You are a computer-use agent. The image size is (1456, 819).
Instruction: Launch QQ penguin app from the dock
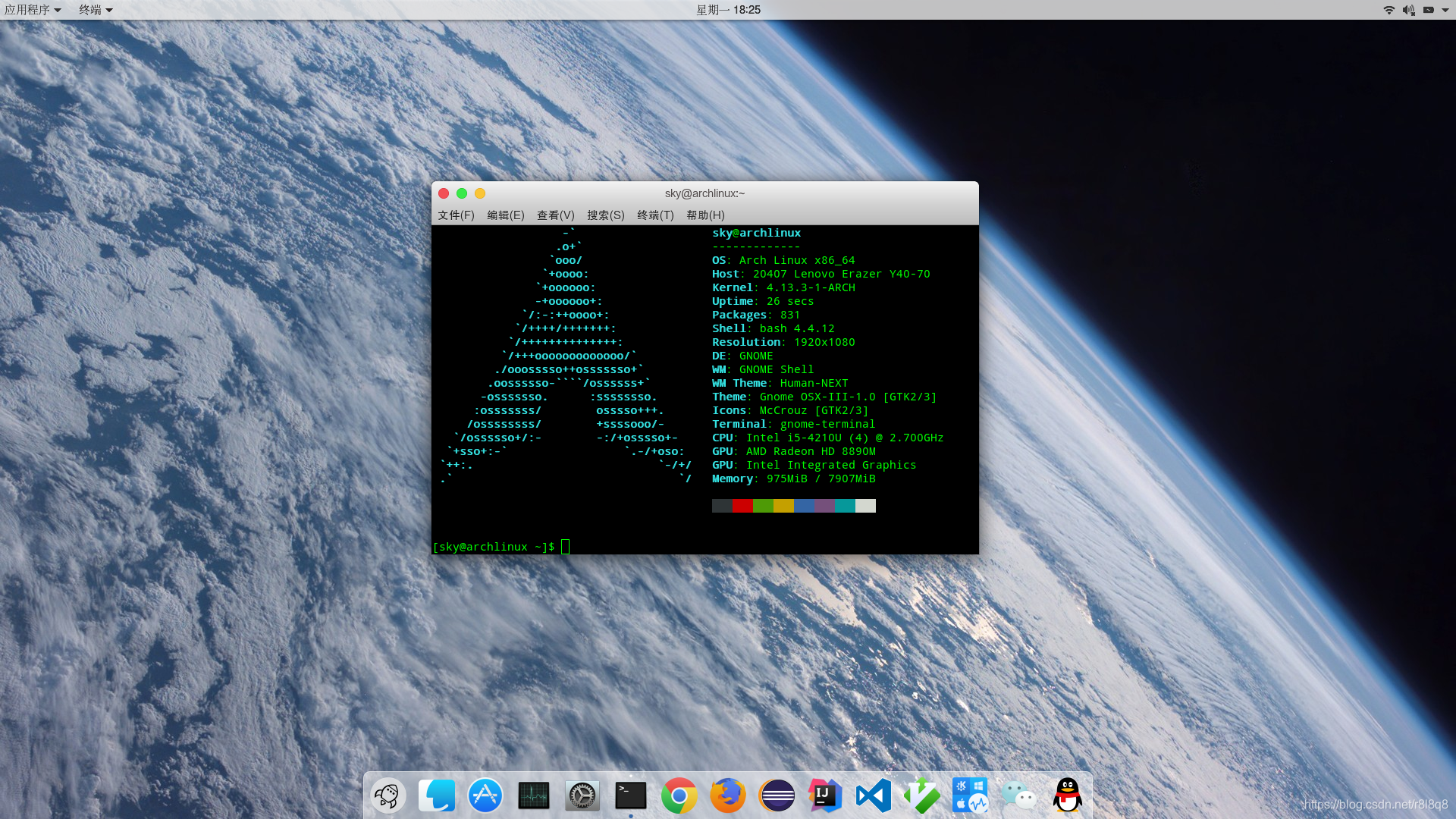coord(1068,795)
